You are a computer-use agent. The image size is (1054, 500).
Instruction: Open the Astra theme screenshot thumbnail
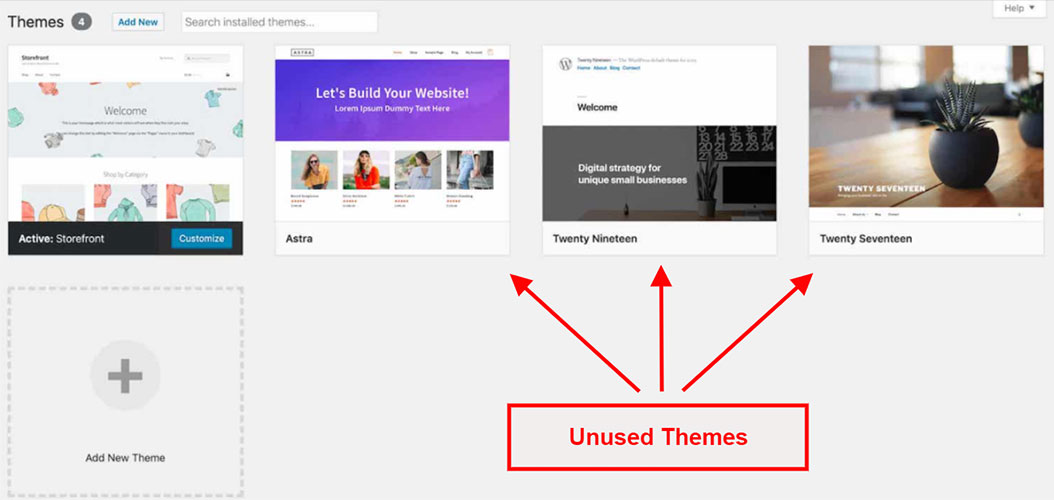coord(393,134)
